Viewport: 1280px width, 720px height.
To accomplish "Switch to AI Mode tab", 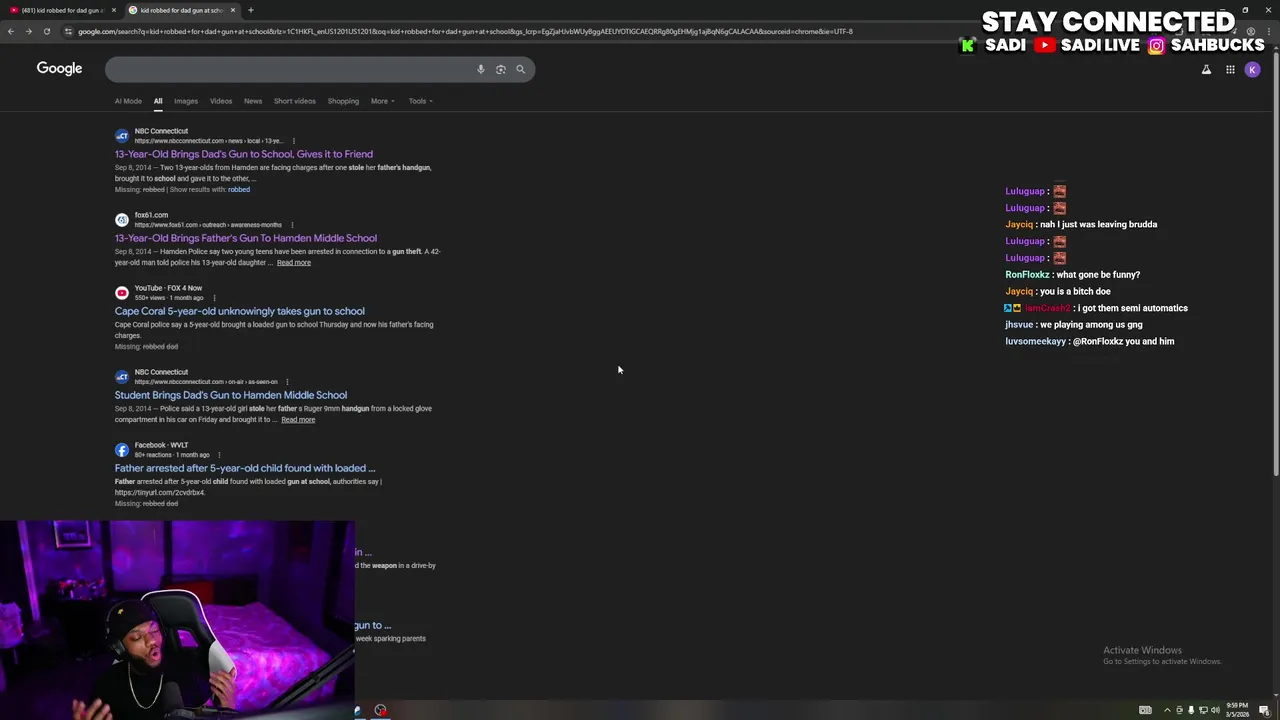I will point(128,101).
